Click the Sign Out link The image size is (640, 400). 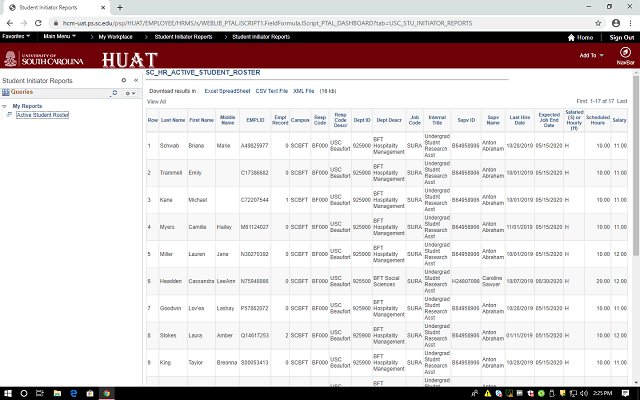622,38
